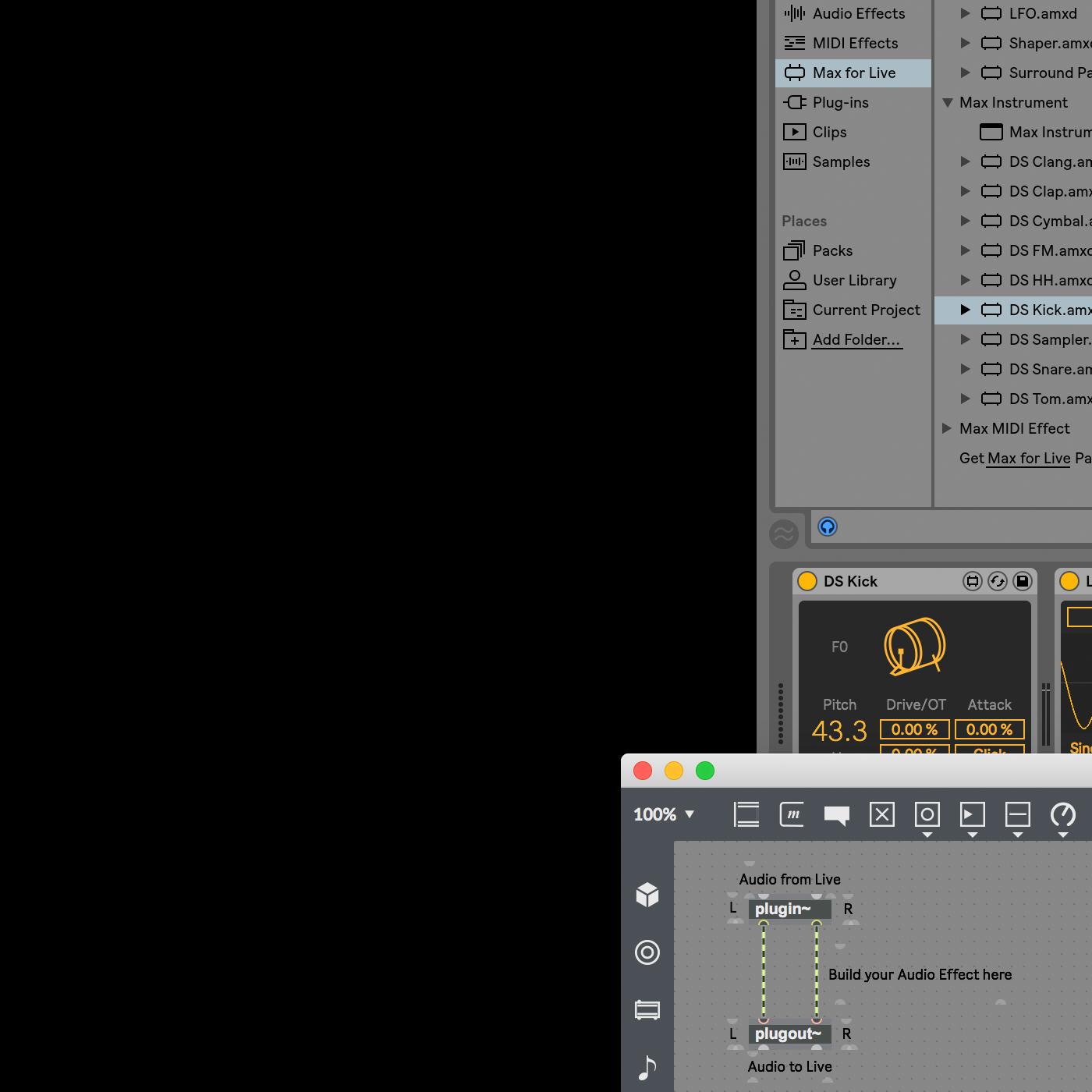Open the dial objects toolbar menu

(1063, 817)
